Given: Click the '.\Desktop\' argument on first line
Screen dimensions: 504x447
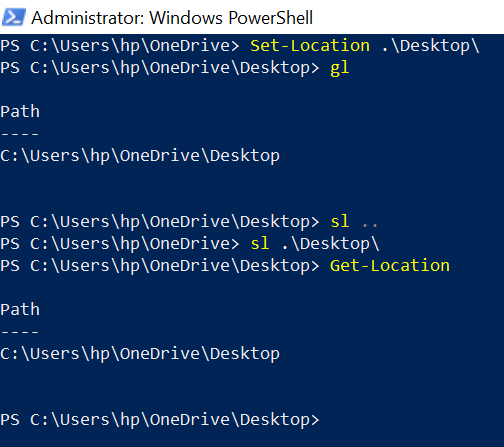Looking at the screenshot, I should (430, 46).
